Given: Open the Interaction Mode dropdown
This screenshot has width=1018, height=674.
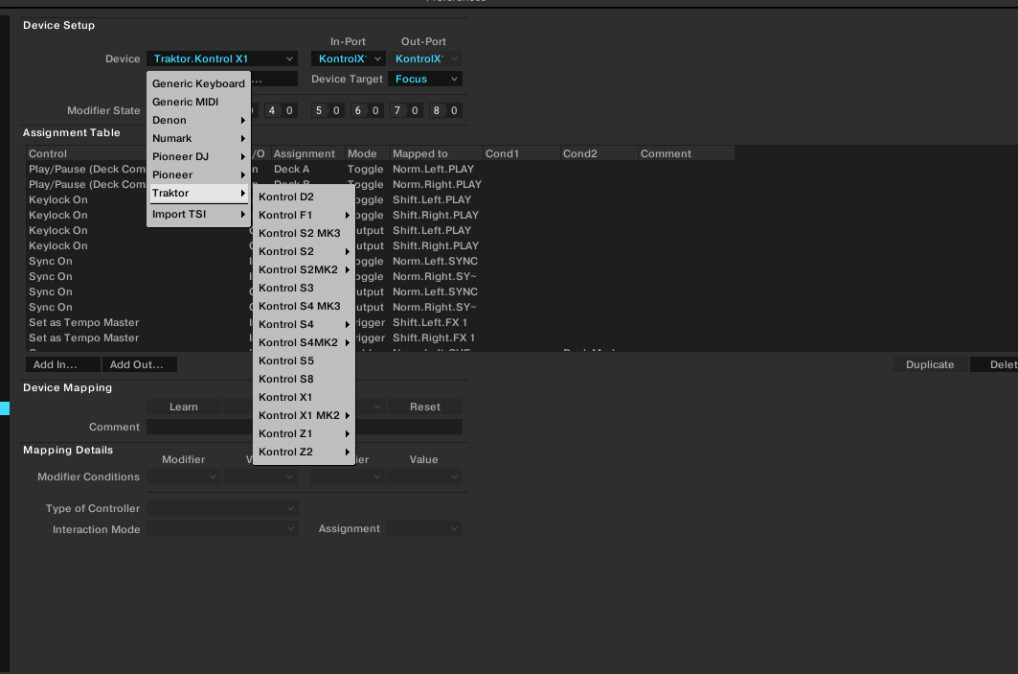Looking at the screenshot, I should pos(222,529).
